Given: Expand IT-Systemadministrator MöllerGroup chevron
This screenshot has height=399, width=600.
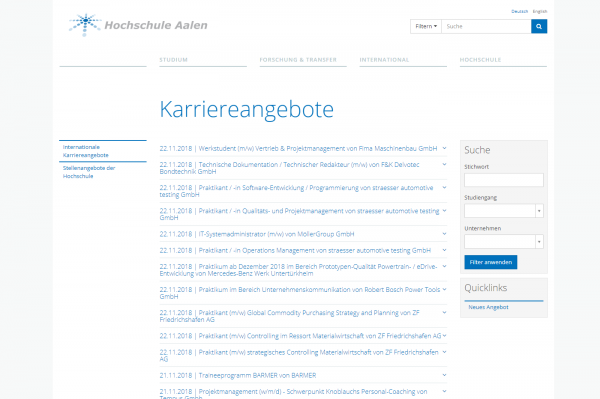Looking at the screenshot, I should pyautogui.click(x=444, y=234).
